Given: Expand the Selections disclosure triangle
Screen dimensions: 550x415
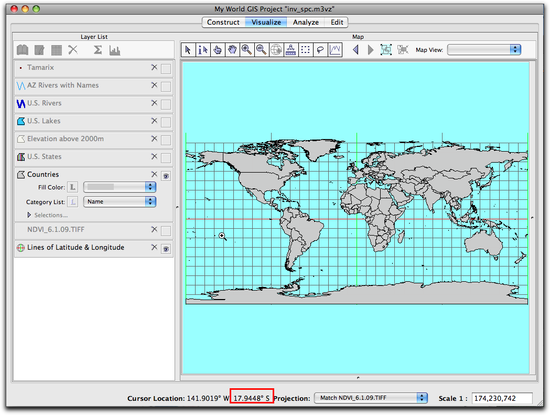Looking at the screenshot, I should tap(29, 215).
